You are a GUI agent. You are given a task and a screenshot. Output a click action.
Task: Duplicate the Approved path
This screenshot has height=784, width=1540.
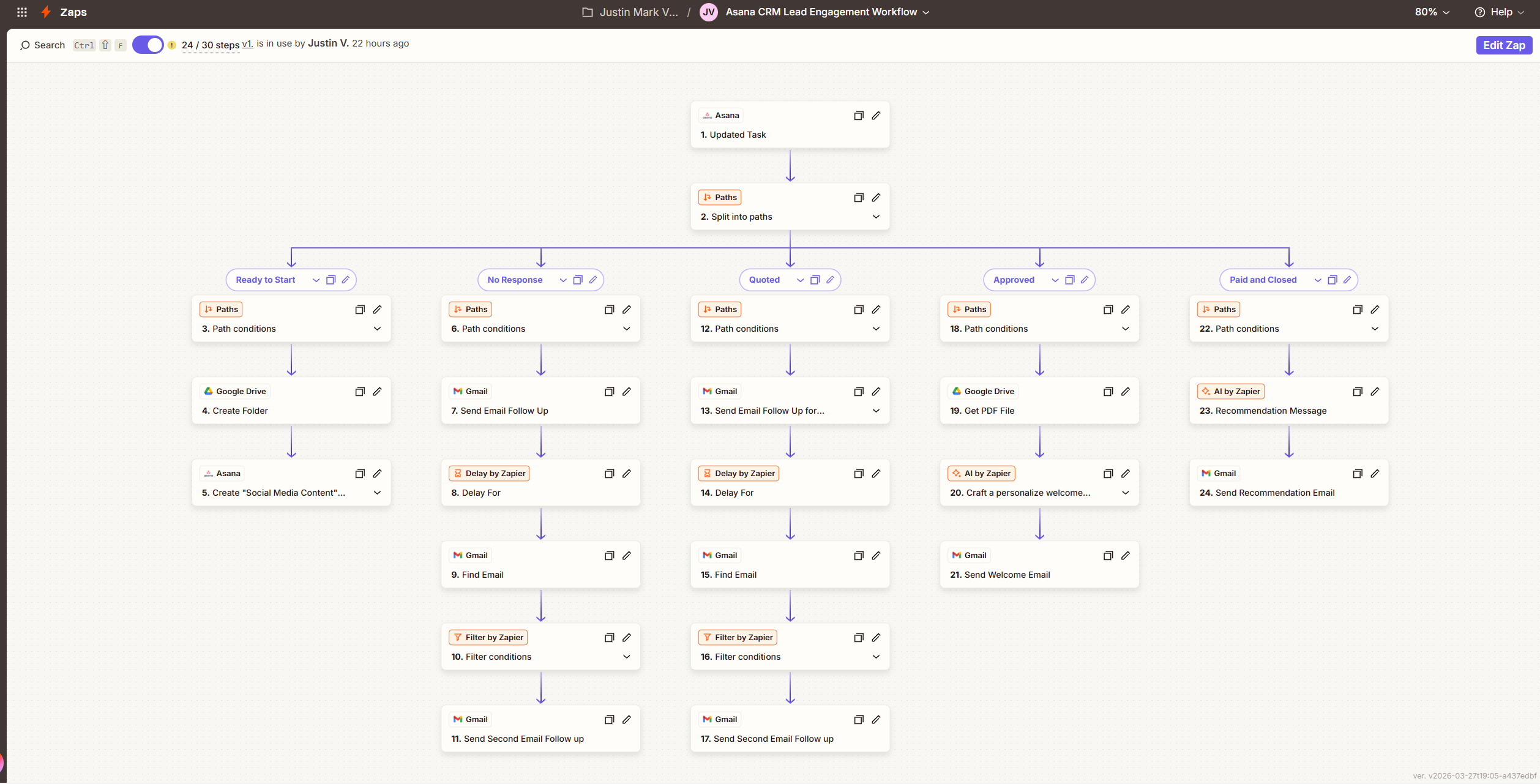[1069, 280]
